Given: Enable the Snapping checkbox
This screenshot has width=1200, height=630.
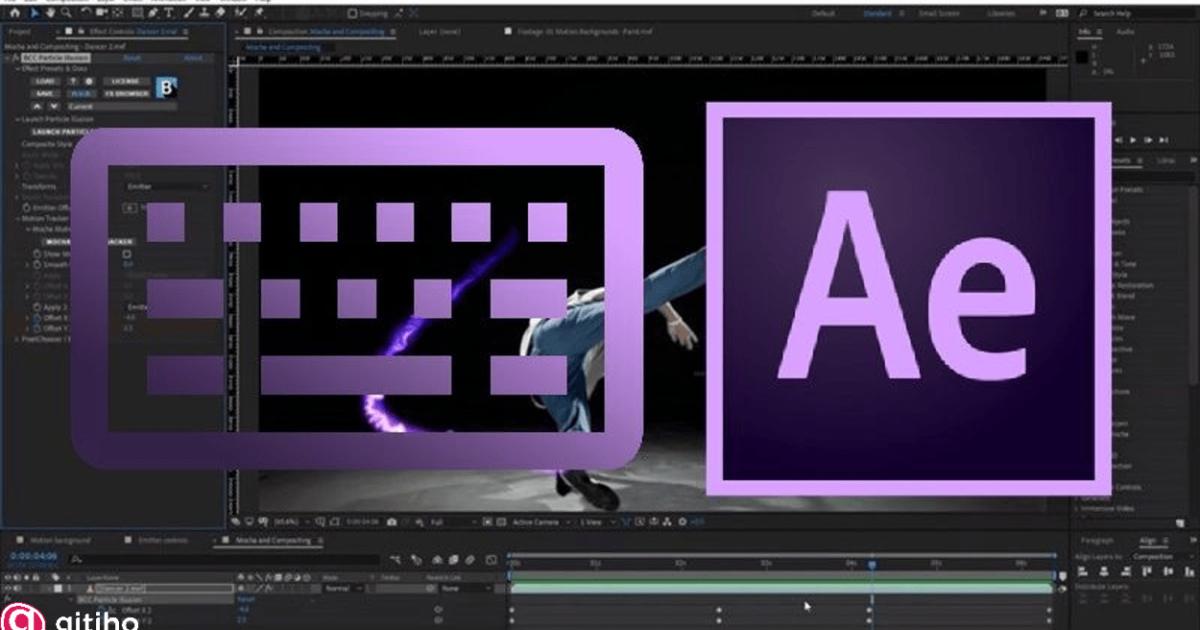Looking at the screenshot, I should [x=351, y=14].
